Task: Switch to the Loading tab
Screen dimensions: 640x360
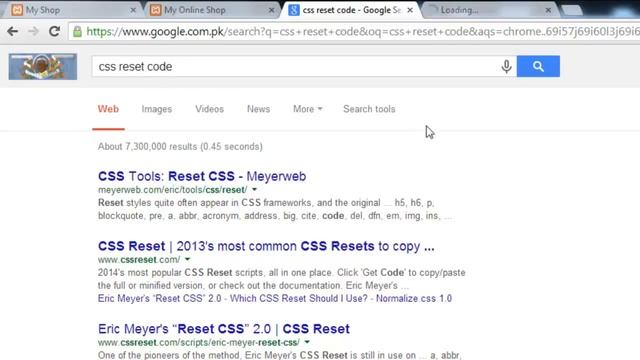Action: [x=490, y=10]
